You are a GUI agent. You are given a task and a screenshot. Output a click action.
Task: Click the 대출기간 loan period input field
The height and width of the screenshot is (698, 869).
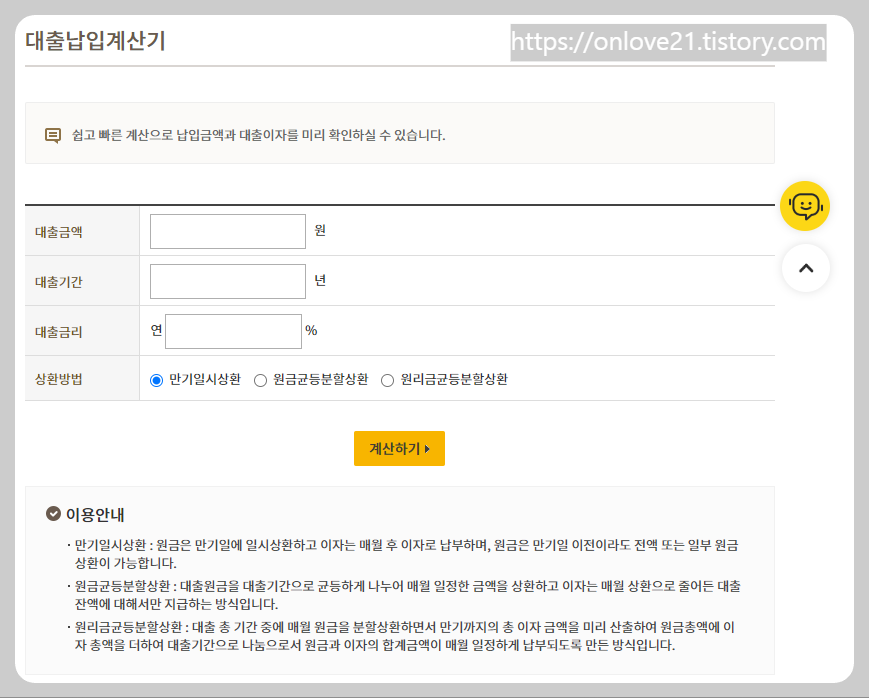click(227, 281)
